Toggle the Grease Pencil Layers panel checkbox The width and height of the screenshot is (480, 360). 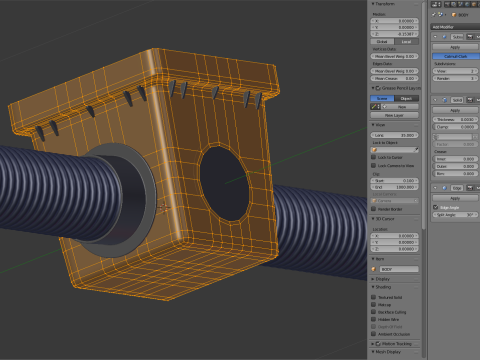pyautogui.click(x=378, y=88)
